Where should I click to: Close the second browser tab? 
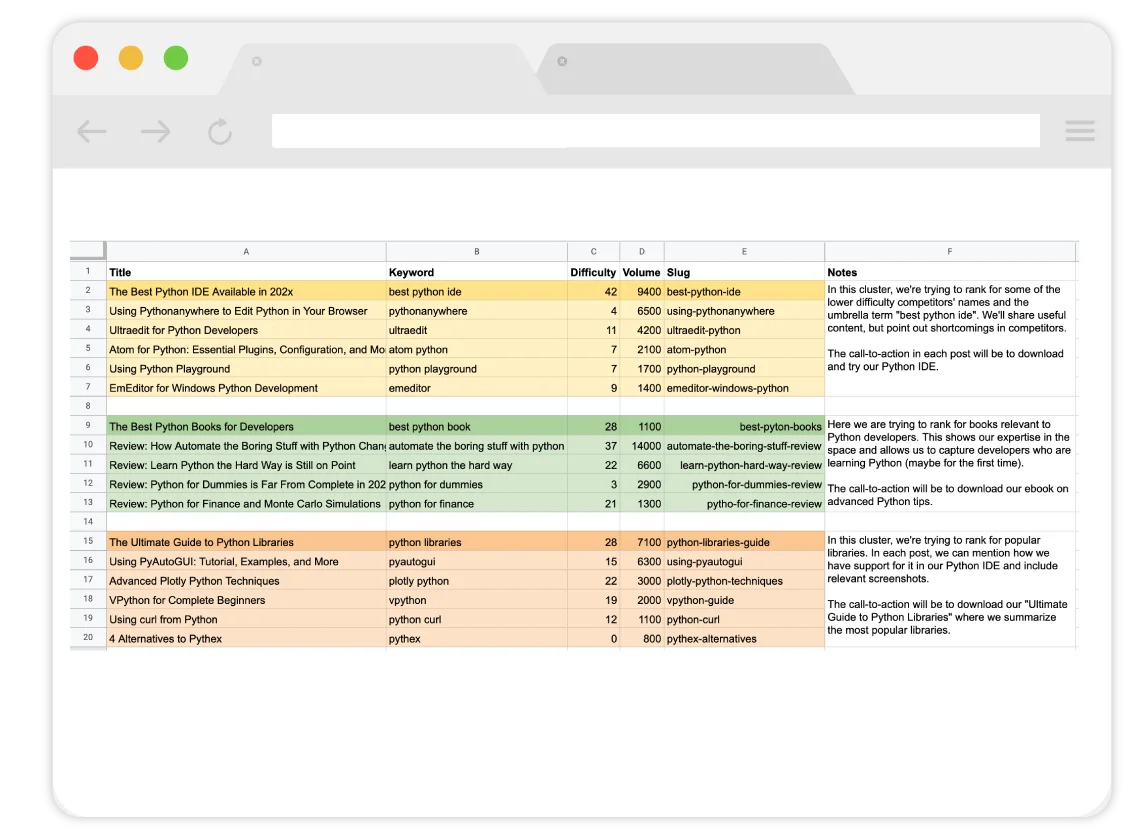point(562,61)
